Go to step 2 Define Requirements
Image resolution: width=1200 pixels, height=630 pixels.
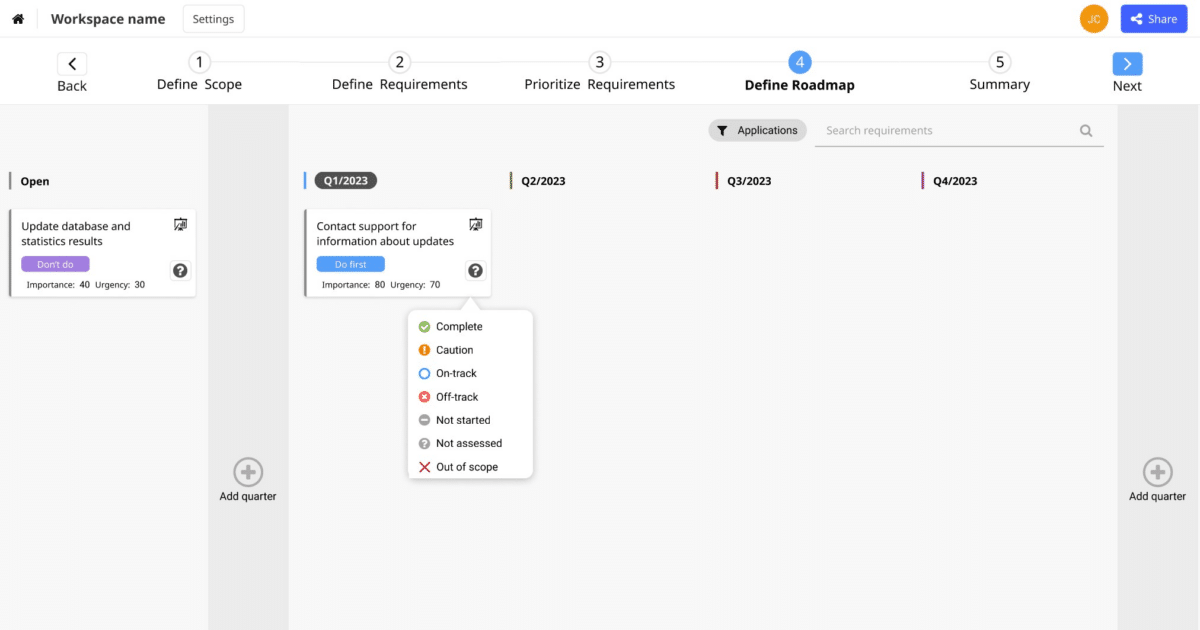click(399, 72)
